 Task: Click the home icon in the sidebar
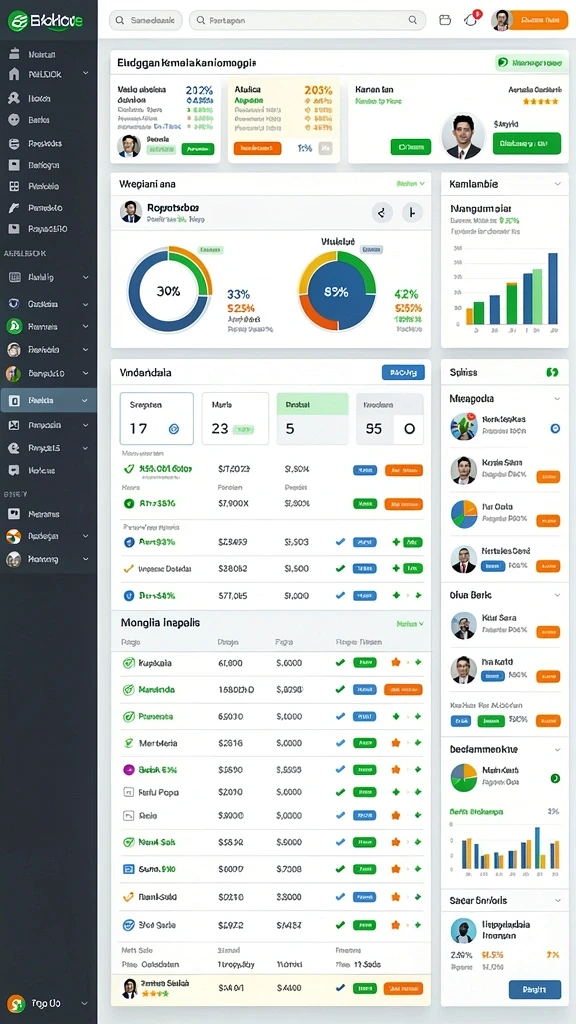[14, 74]
